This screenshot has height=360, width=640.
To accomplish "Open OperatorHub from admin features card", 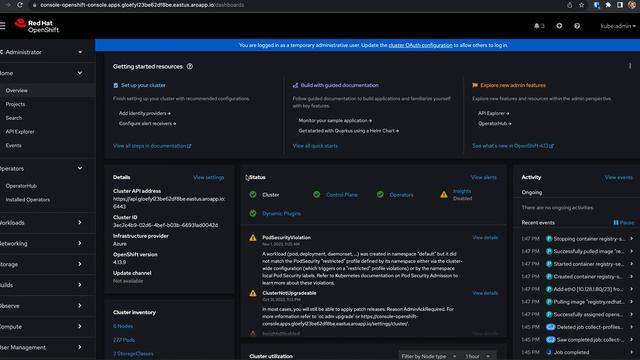I will [495, 123].
